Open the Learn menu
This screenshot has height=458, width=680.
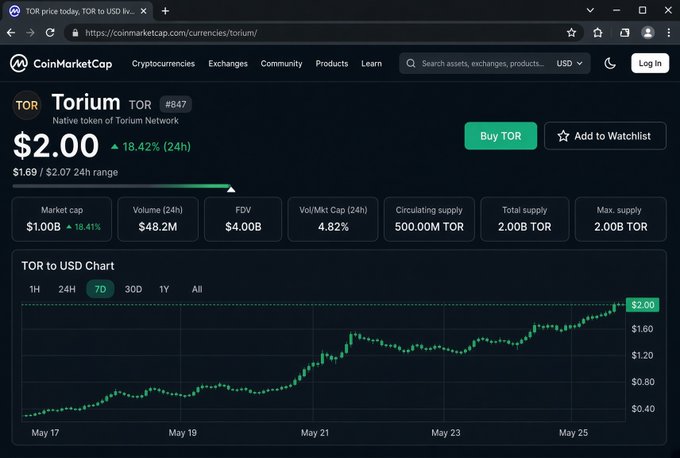pos(372,63)
